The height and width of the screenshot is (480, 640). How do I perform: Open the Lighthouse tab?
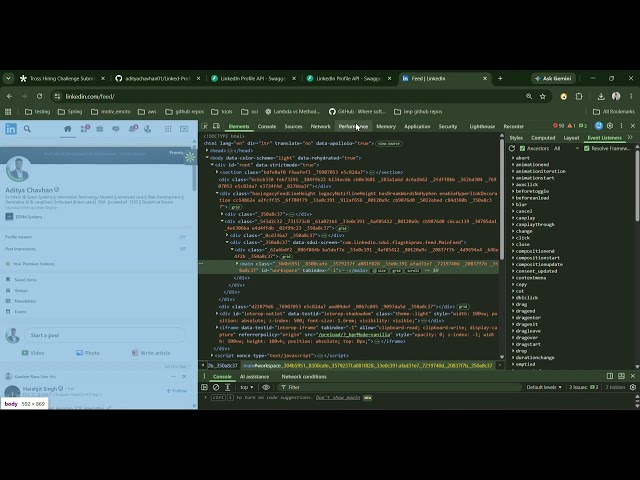[482, 127]
